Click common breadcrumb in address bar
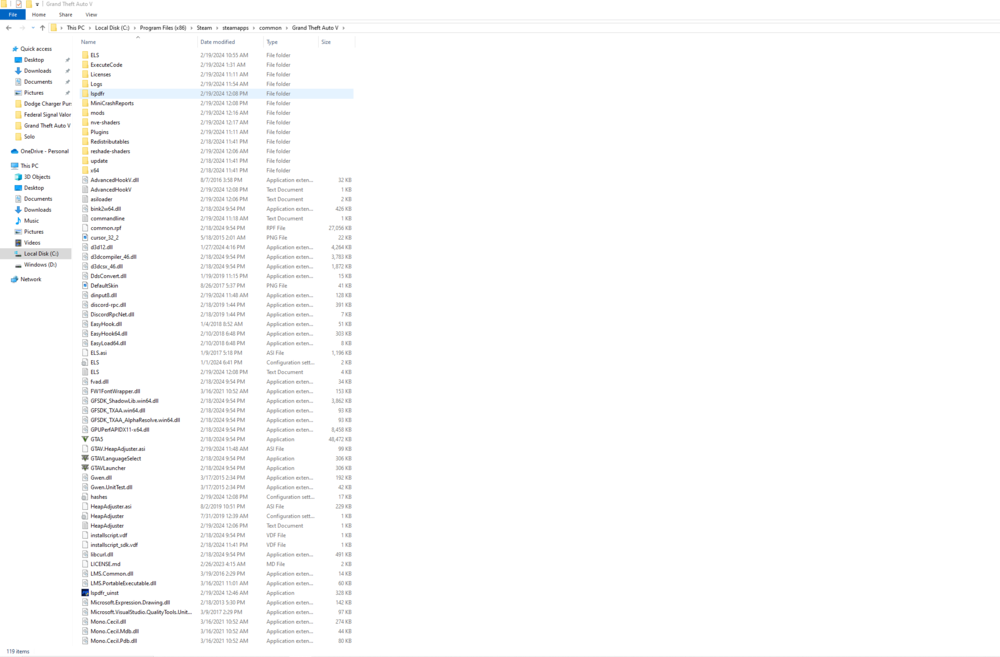The height and width of the screenshot is (657, 1000). [x=270, y=28]
